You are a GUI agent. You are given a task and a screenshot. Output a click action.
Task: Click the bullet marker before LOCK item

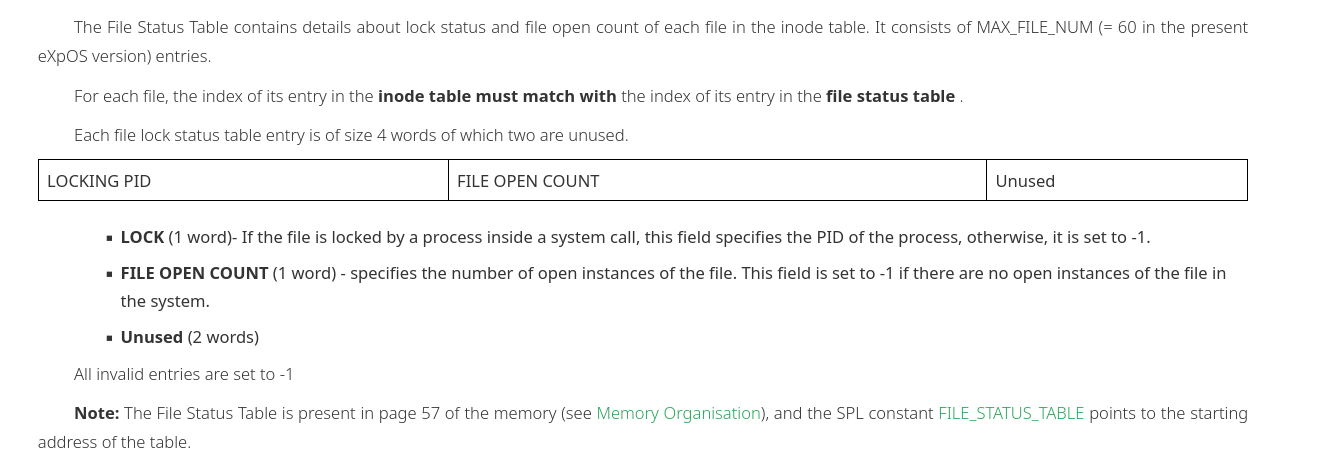(109, 239)
